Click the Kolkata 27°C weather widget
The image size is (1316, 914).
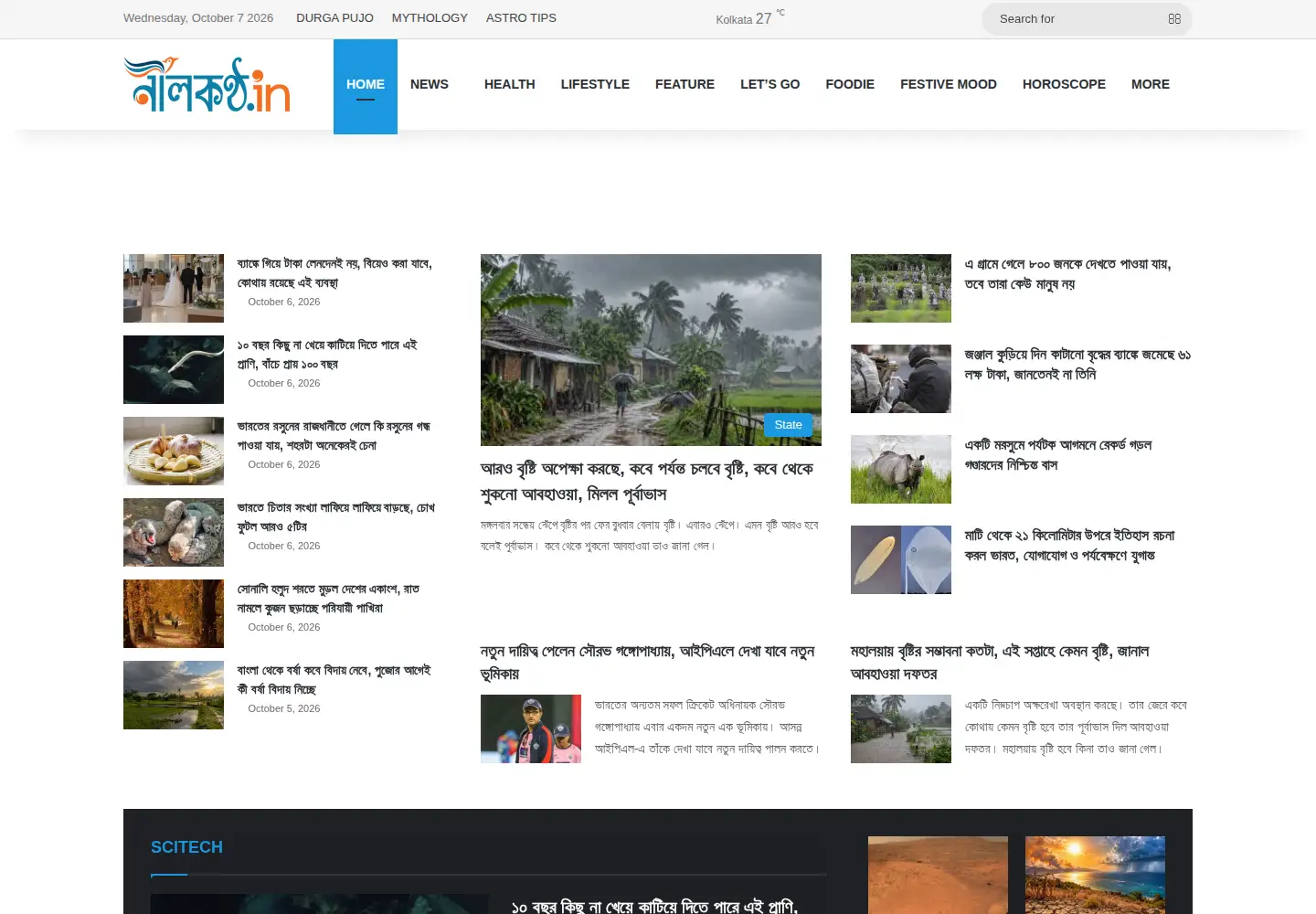pyautogui.click(x=749, y=17)
